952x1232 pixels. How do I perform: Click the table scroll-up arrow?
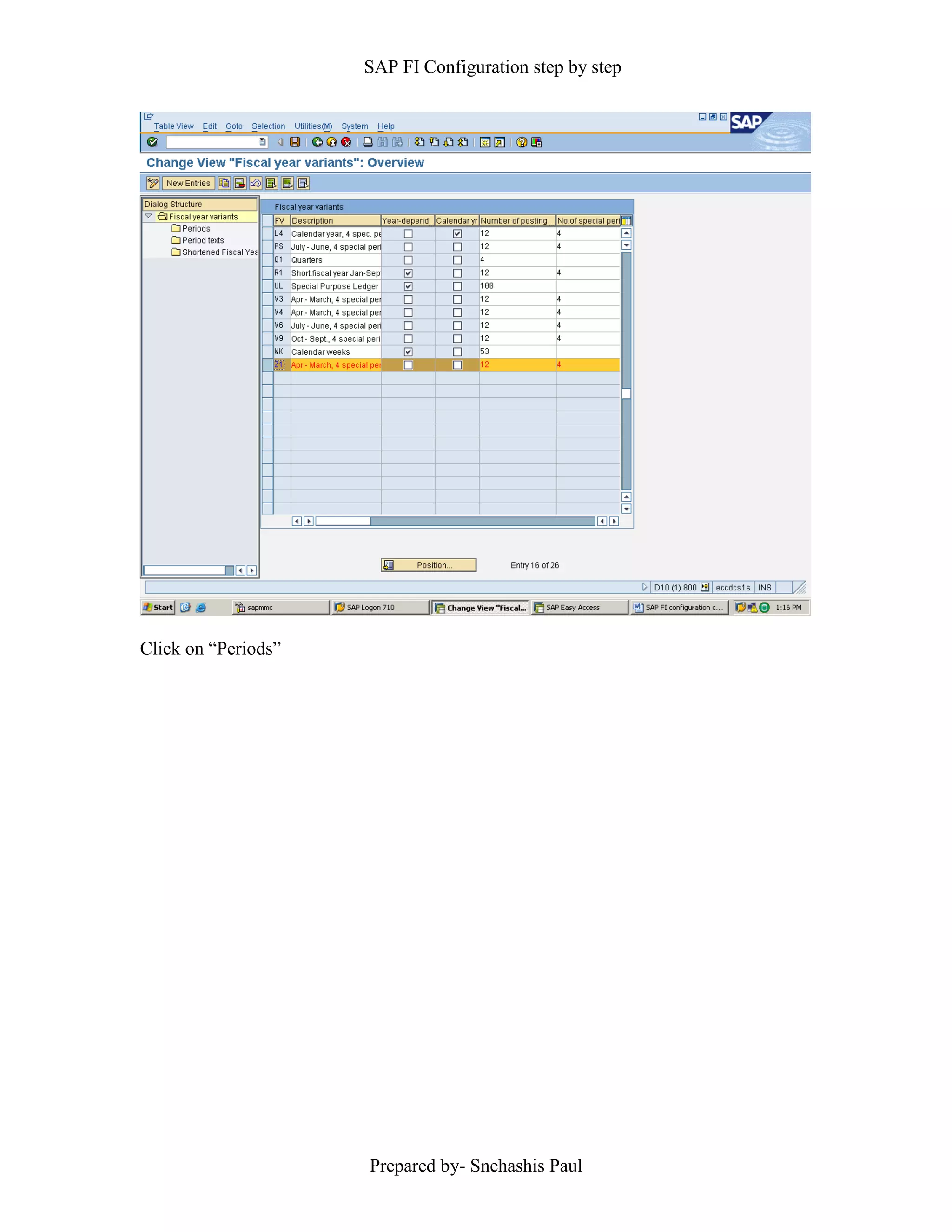tap(626, 233)
